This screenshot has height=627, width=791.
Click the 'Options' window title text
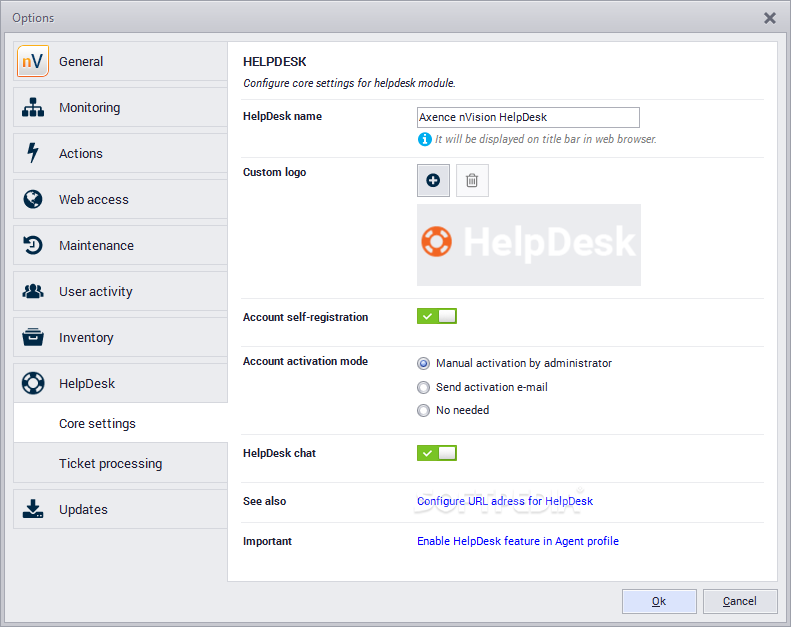pos(33,18)
